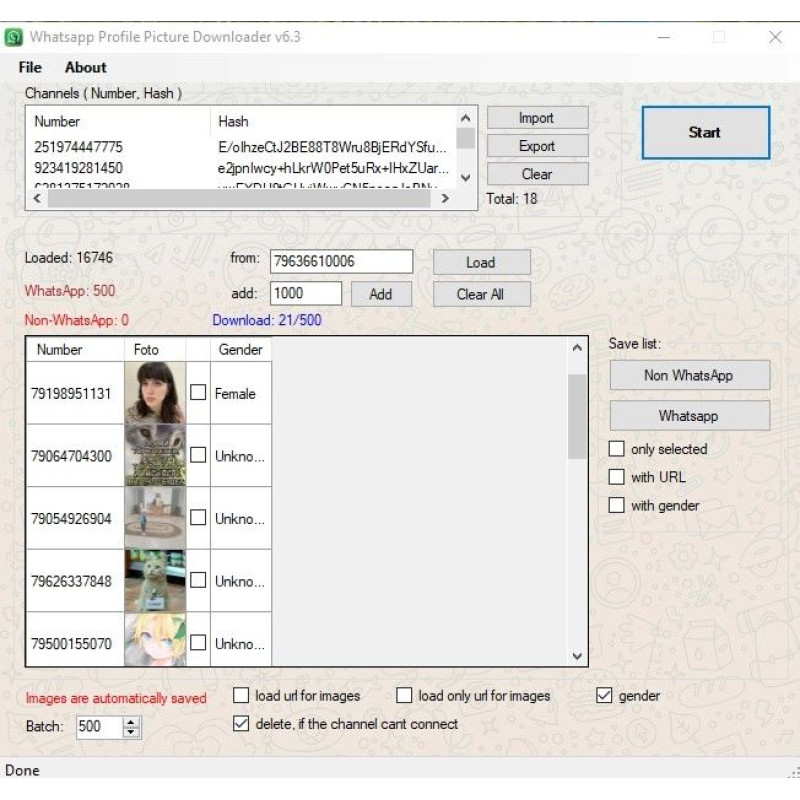Open the About menu
The width and height of the screenshot is (800, 800).
pos(86,67)
